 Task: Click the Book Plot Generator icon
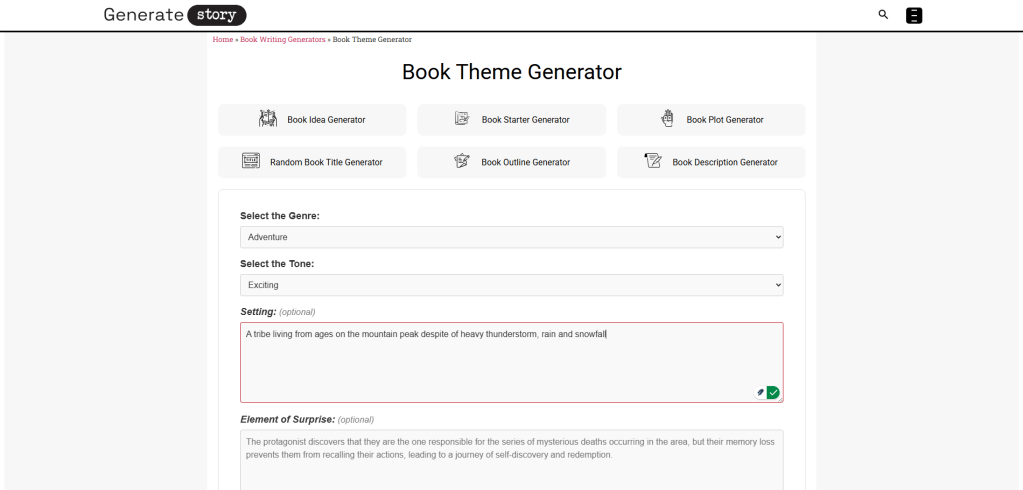click(667, 119)
